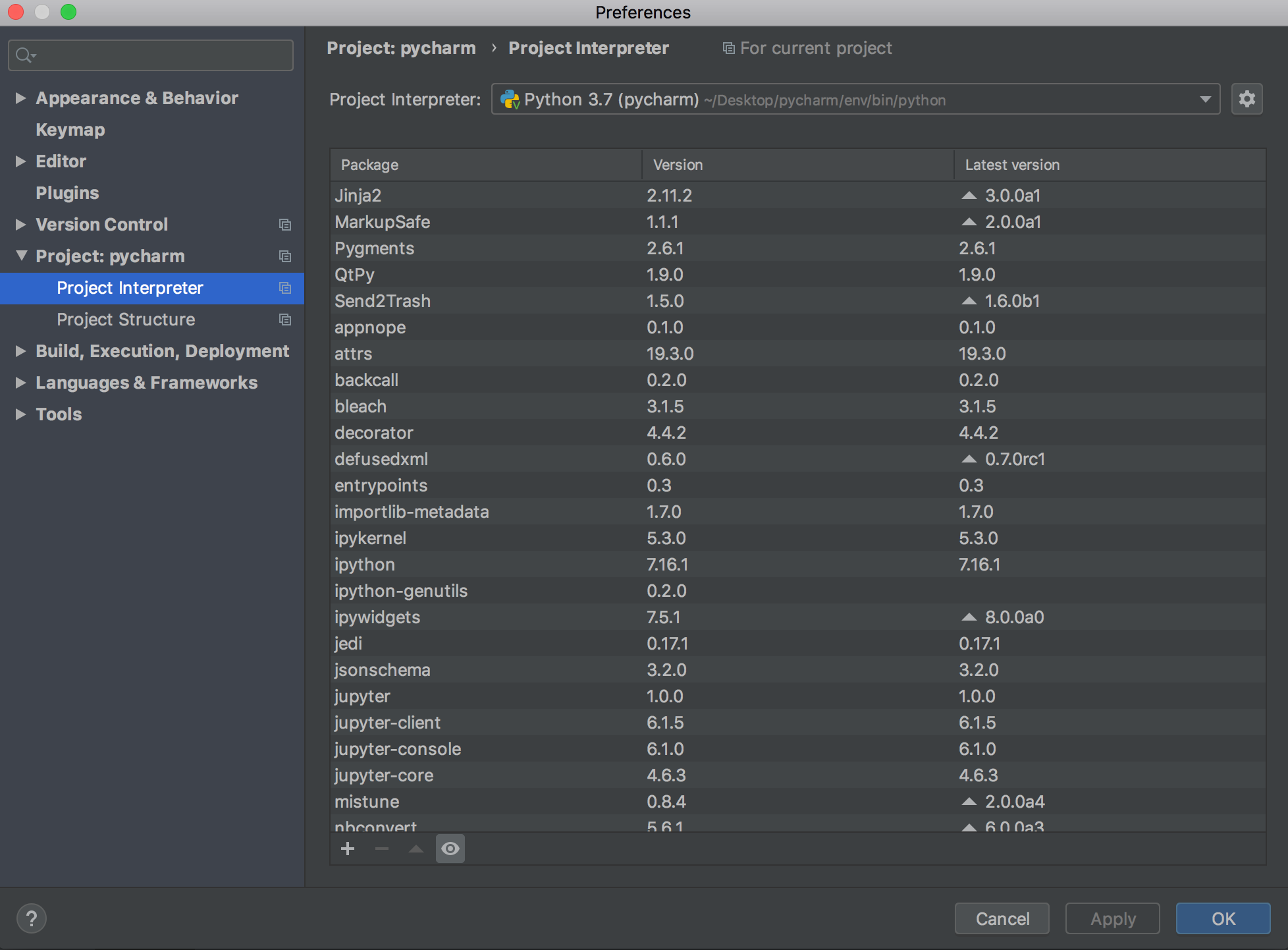Viewport: 1288px width, 950px height.
Task: Click upgrade arrow next to MarkupSafe 2.0.0a1
Action: [969, 222]
